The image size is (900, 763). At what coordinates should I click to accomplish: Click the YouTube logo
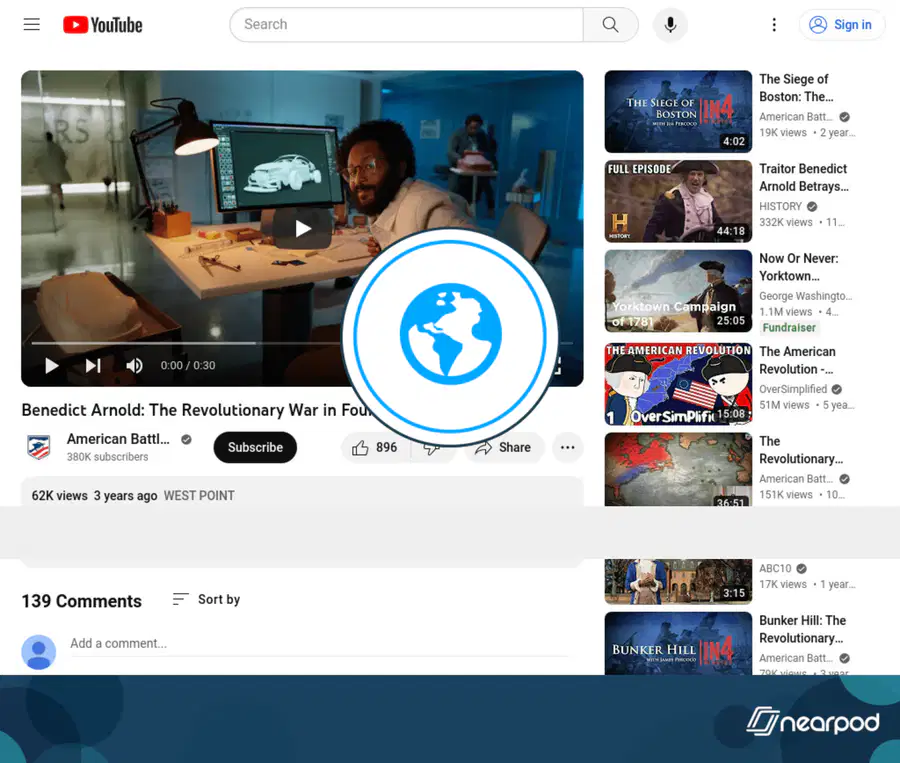[103, 25]
